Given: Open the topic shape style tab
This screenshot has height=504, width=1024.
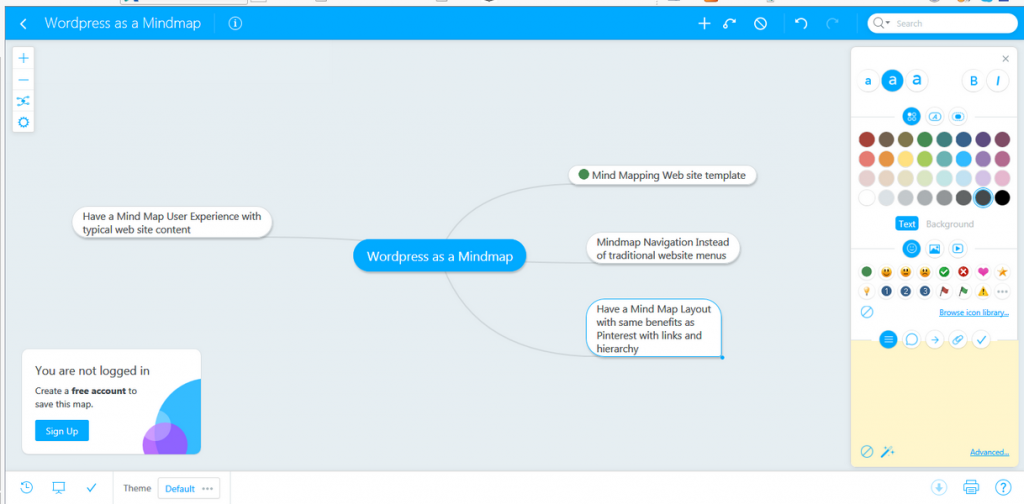Looking at the screenshot, I should 958,117.
